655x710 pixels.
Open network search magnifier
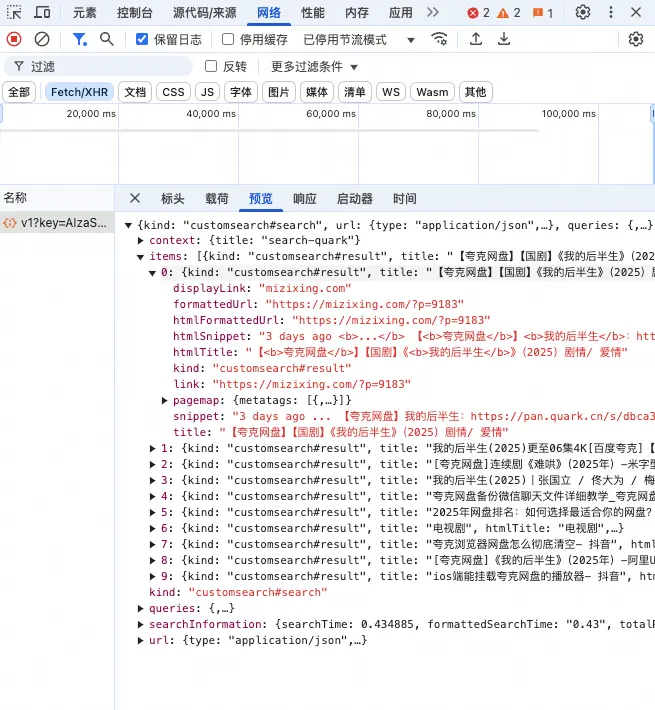[x=107, y=39]
